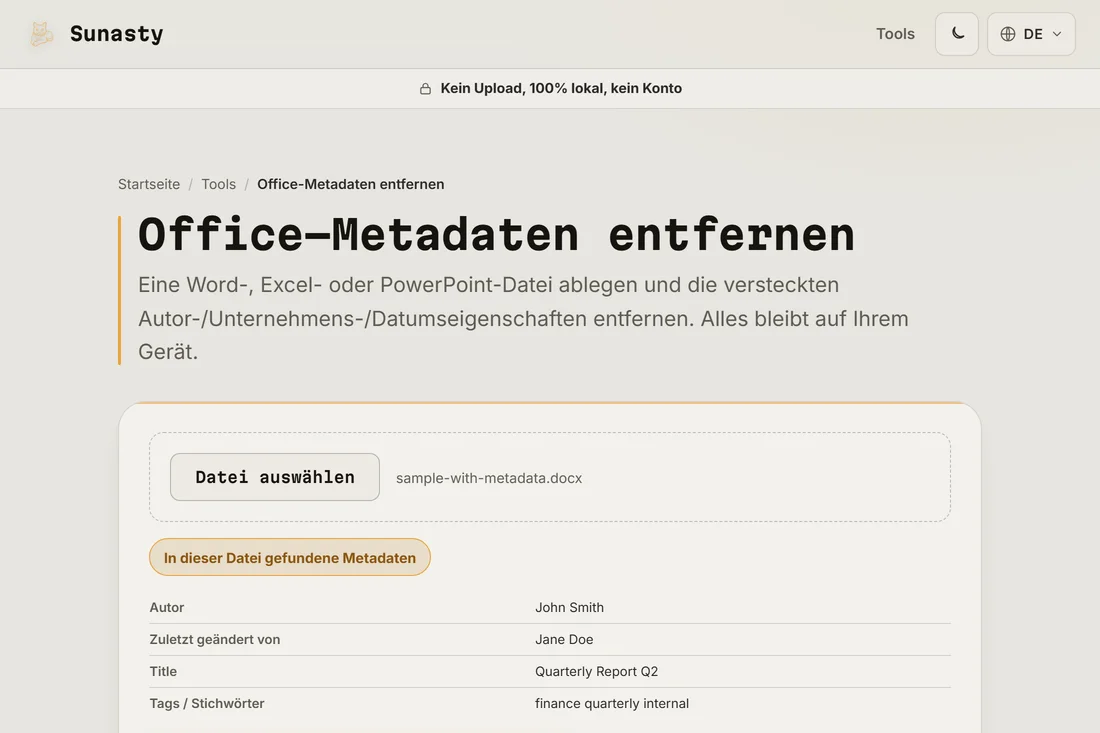
Task: Select the banner text "Kein Upload, 100% lokal, kein Konto"
Action: click(561, 88)
